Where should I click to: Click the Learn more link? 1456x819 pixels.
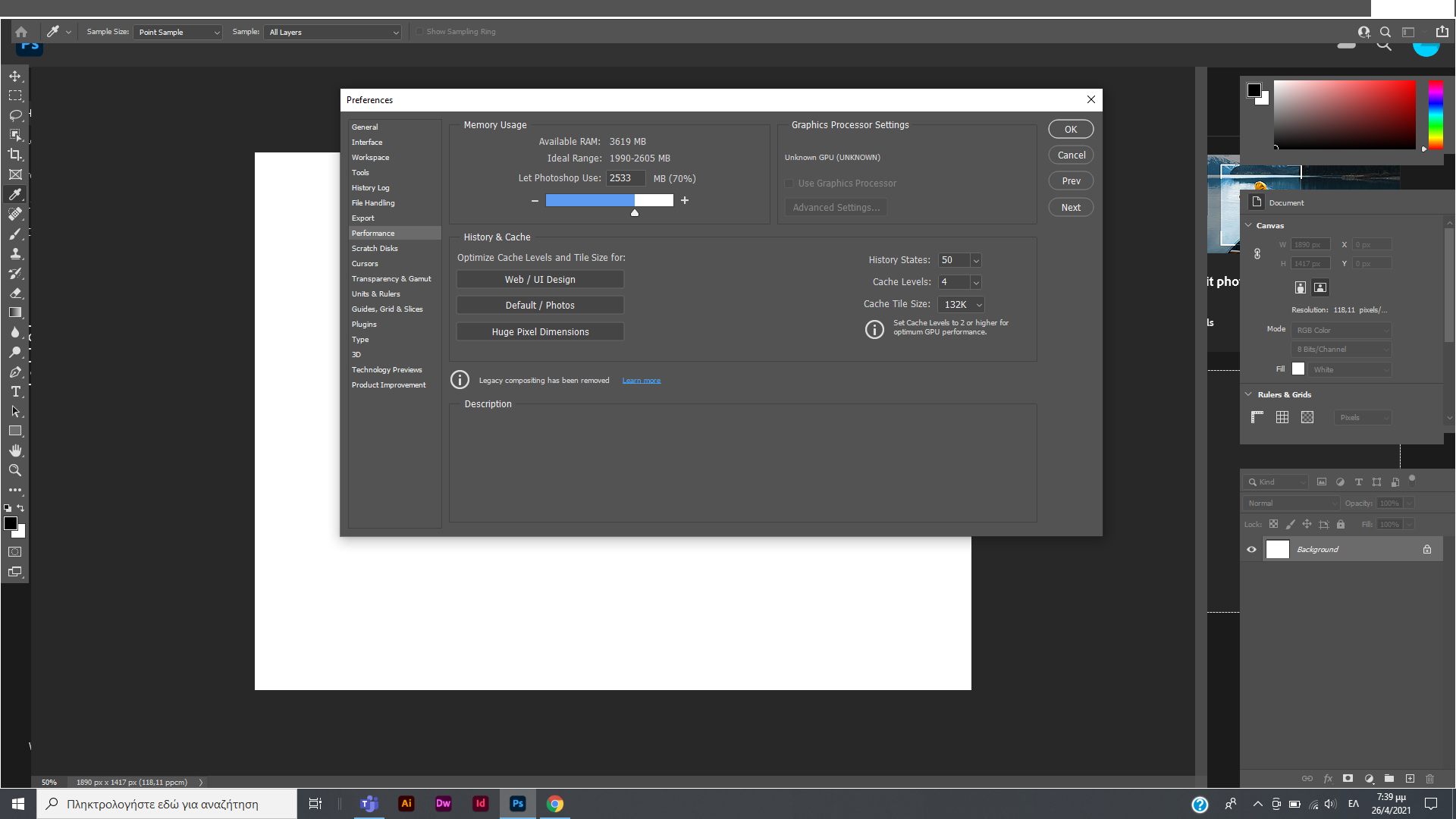point(641,380)
